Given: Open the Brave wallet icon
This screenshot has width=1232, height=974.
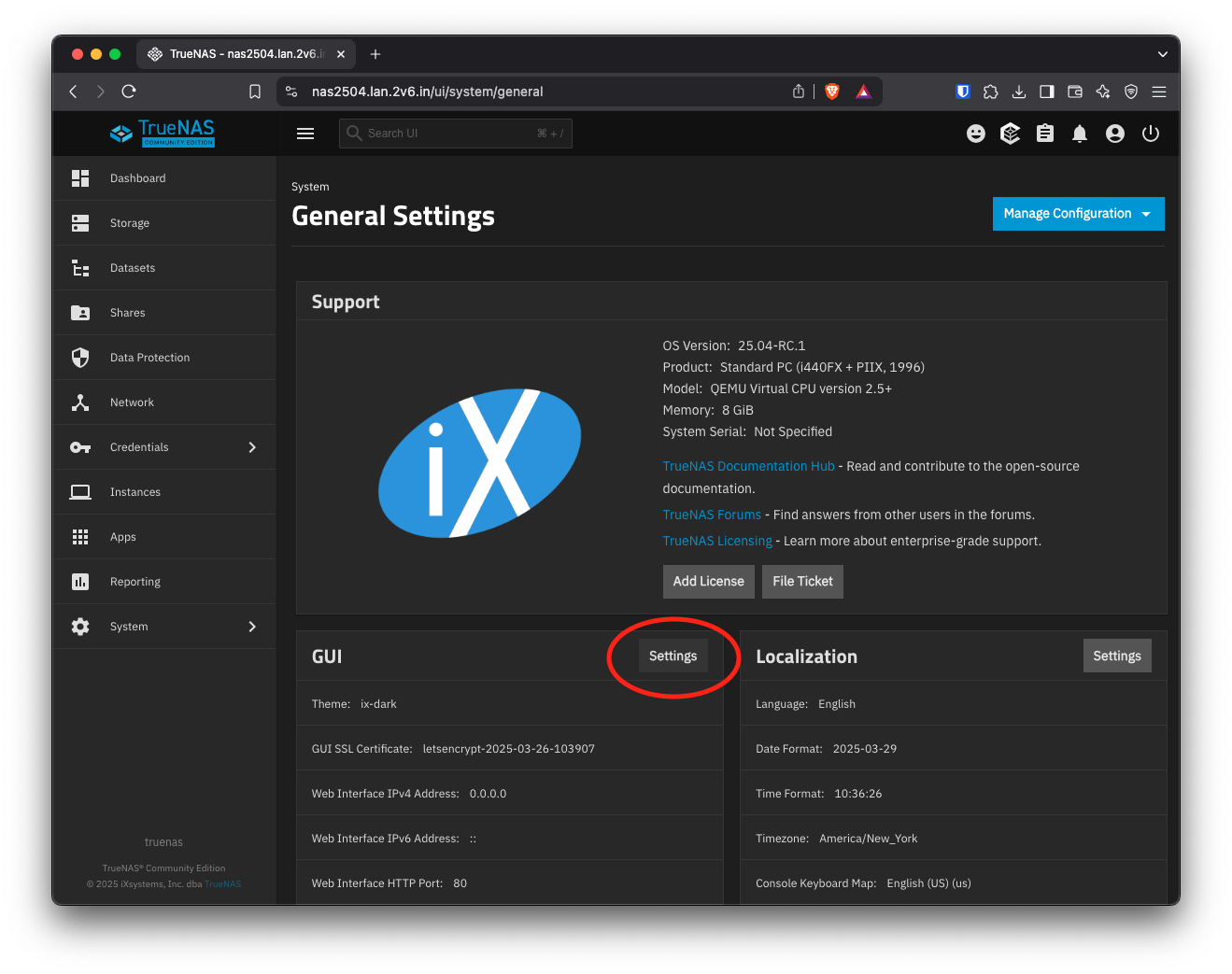Looking at the screenshot, I should 1075,92.
